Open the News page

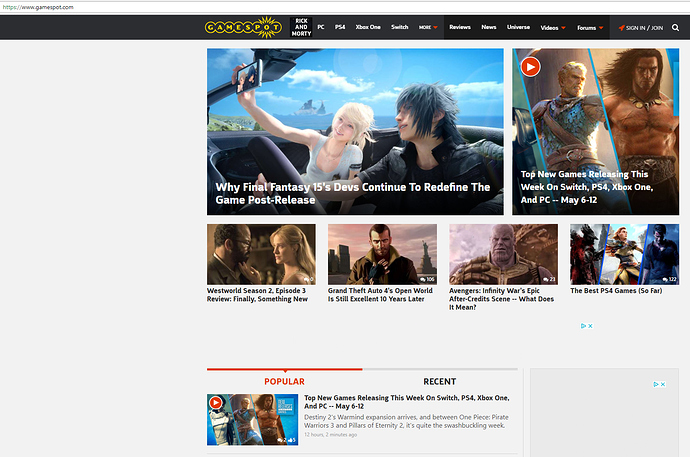pos(488,27)
